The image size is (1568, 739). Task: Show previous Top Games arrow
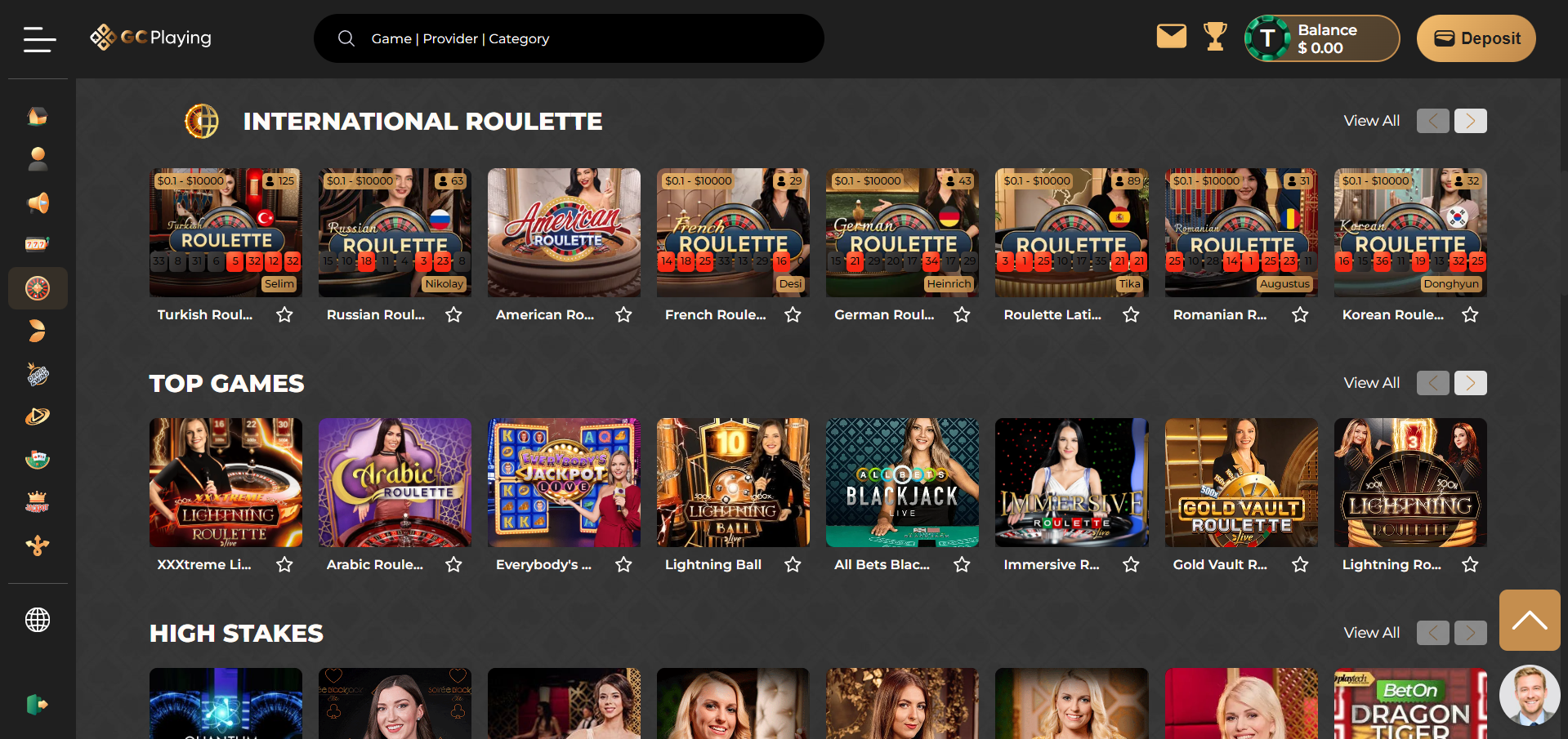(1433, 383)
